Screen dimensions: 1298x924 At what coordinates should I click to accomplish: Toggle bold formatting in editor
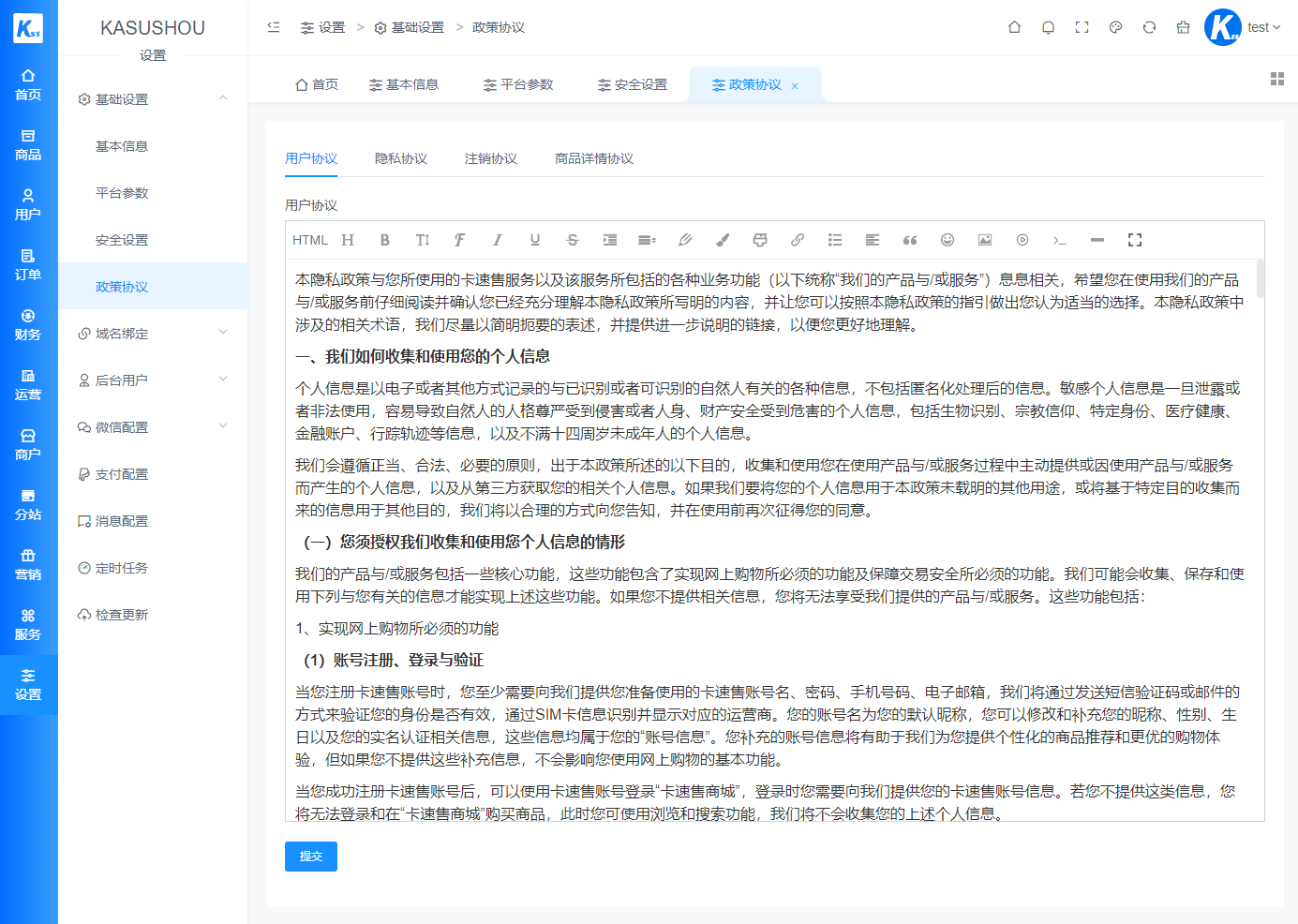pos(385,240)
